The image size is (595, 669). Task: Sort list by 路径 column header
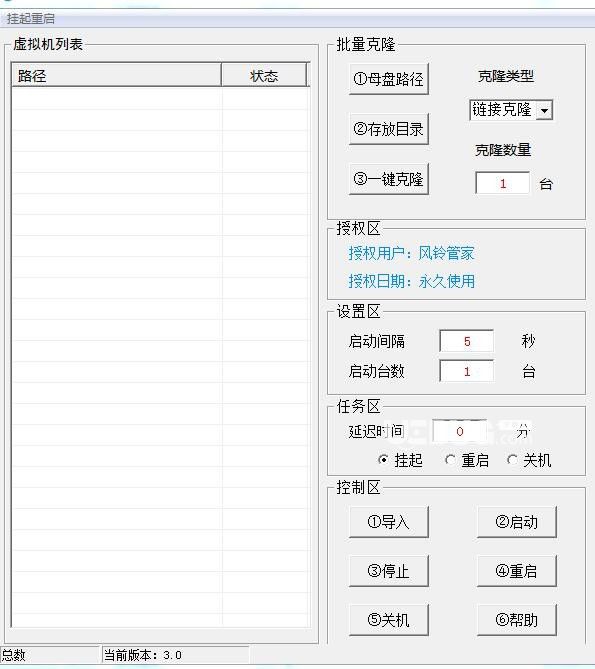point(116,76)
